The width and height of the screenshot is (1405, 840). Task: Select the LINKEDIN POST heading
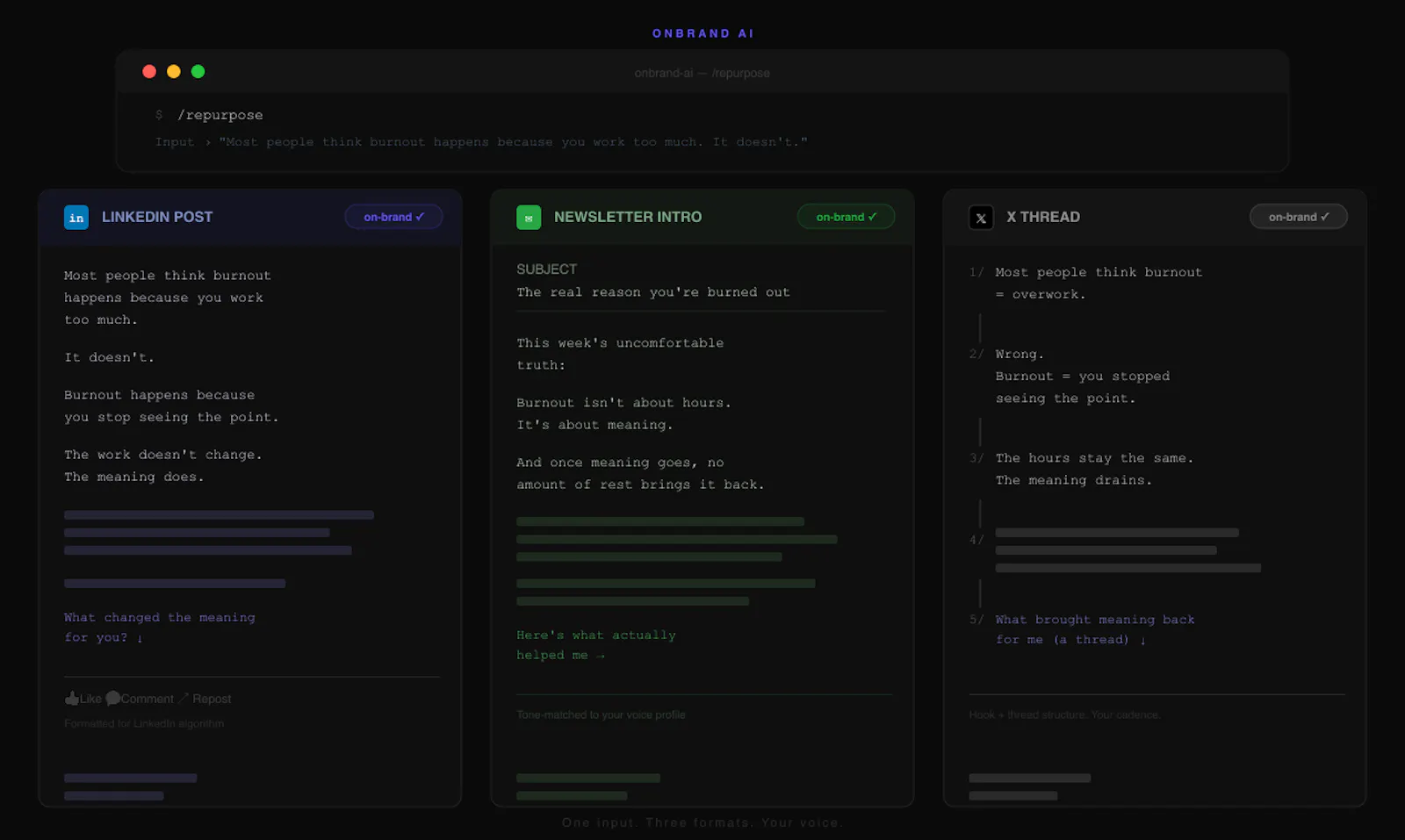pyautogui.click(x=157, y=217)
